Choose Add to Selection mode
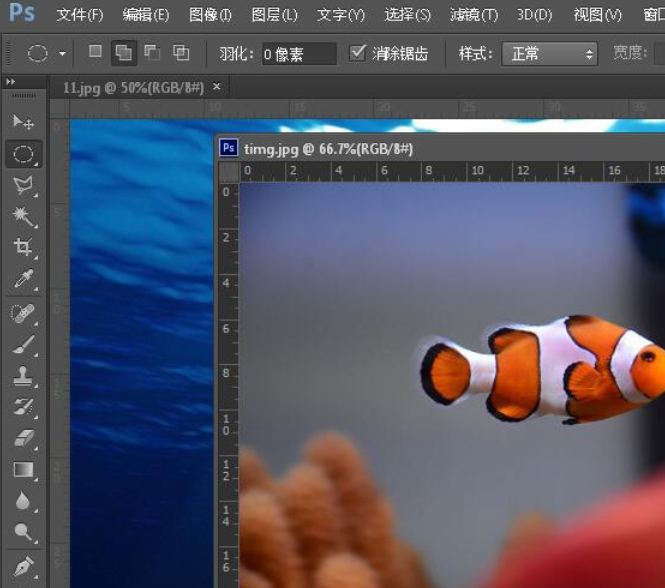This screenshot has width=665, height=588. 123,53
